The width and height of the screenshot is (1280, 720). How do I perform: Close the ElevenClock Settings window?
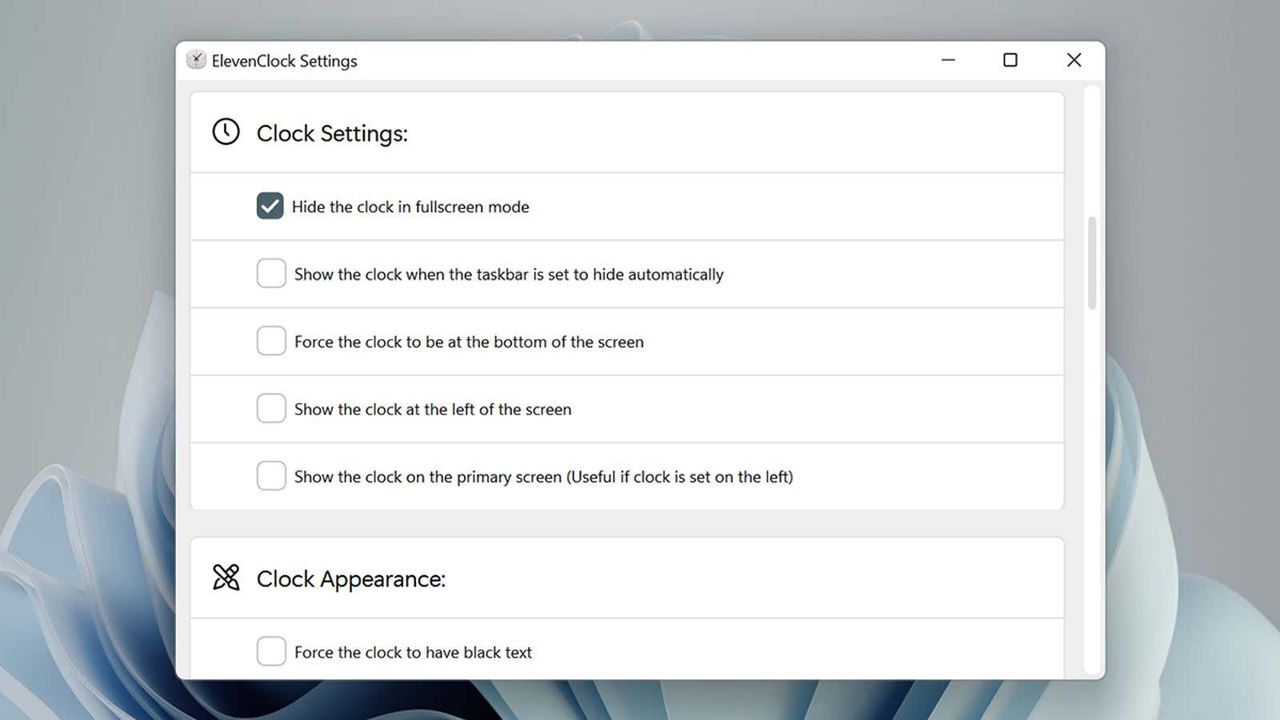(1074, 60)
